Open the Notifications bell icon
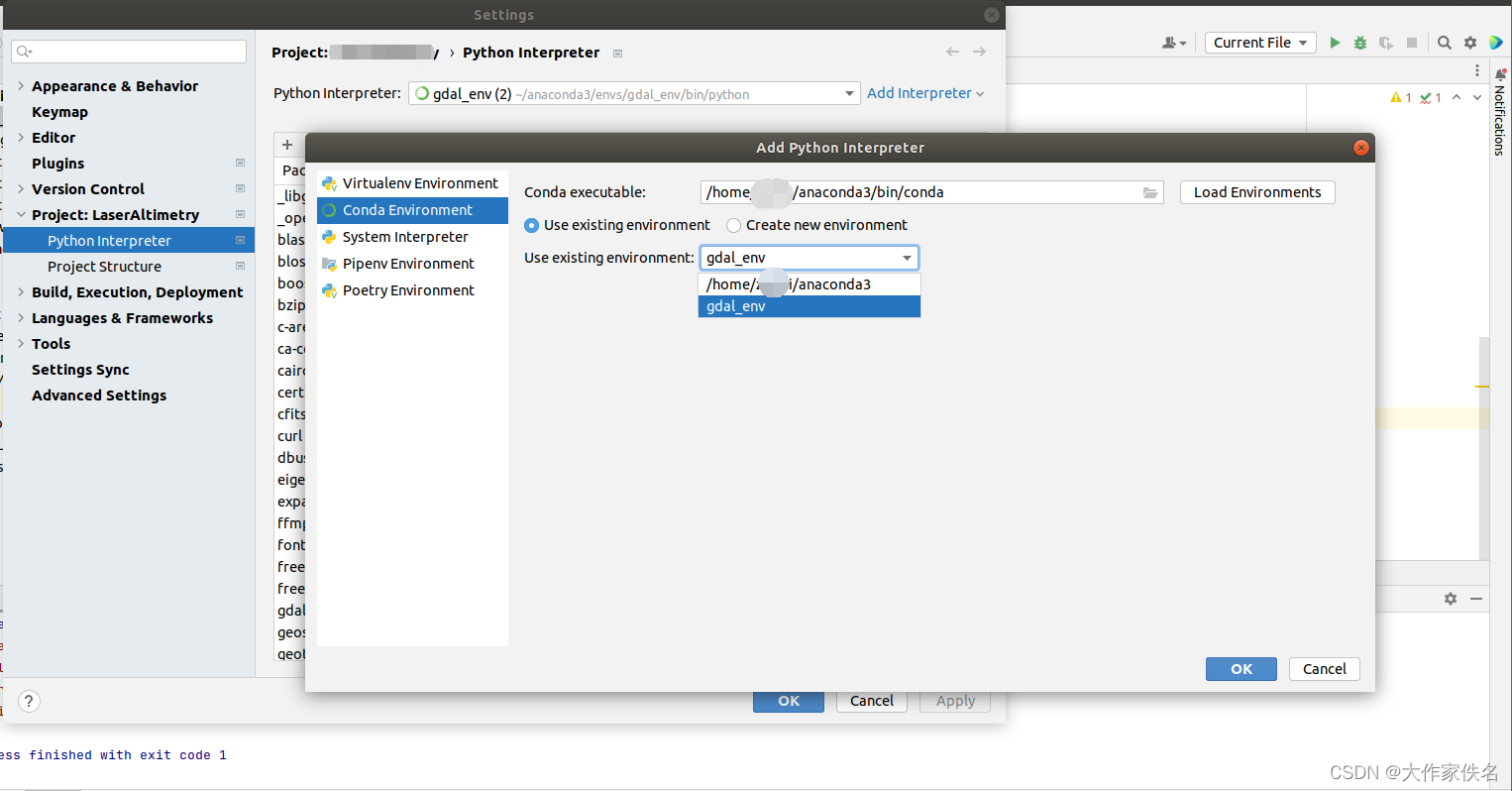 [x=1500, y=74]
